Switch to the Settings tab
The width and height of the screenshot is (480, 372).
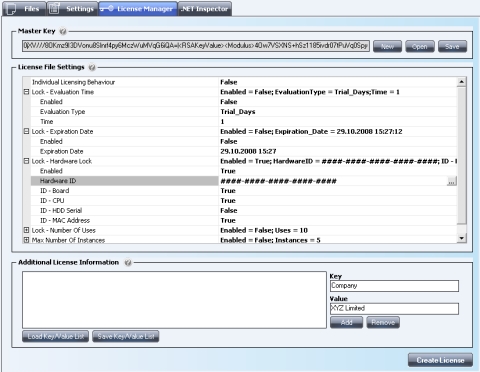pos(72,9)
